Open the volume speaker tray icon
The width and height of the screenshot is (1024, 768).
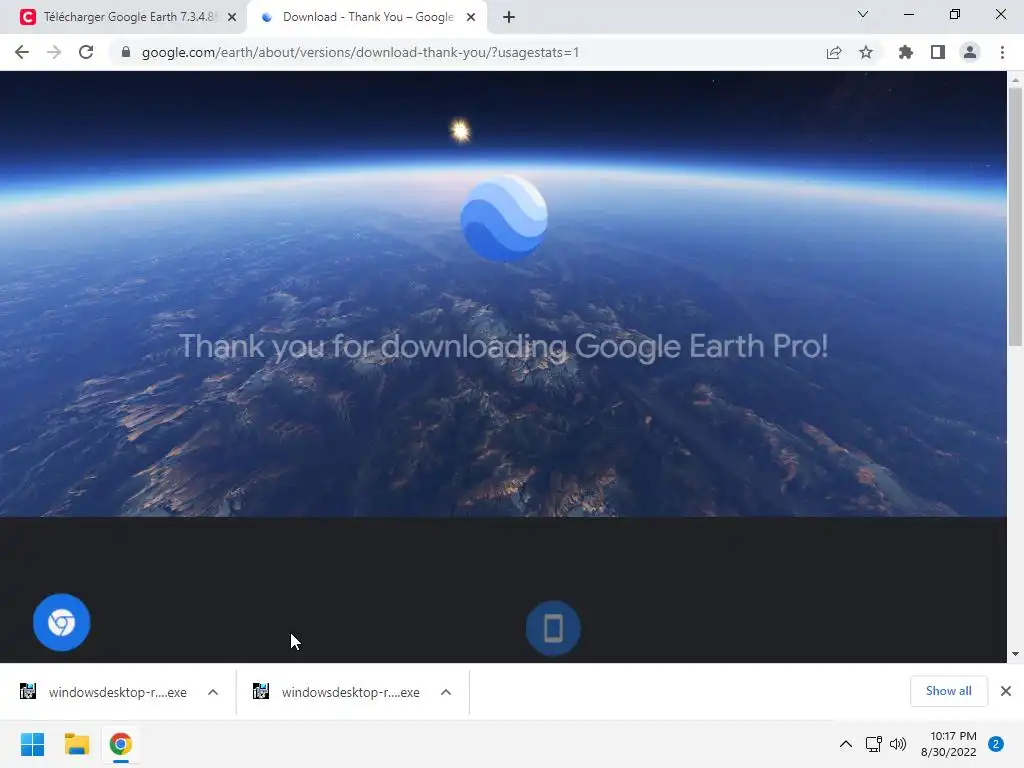click(x=898, y=744)
